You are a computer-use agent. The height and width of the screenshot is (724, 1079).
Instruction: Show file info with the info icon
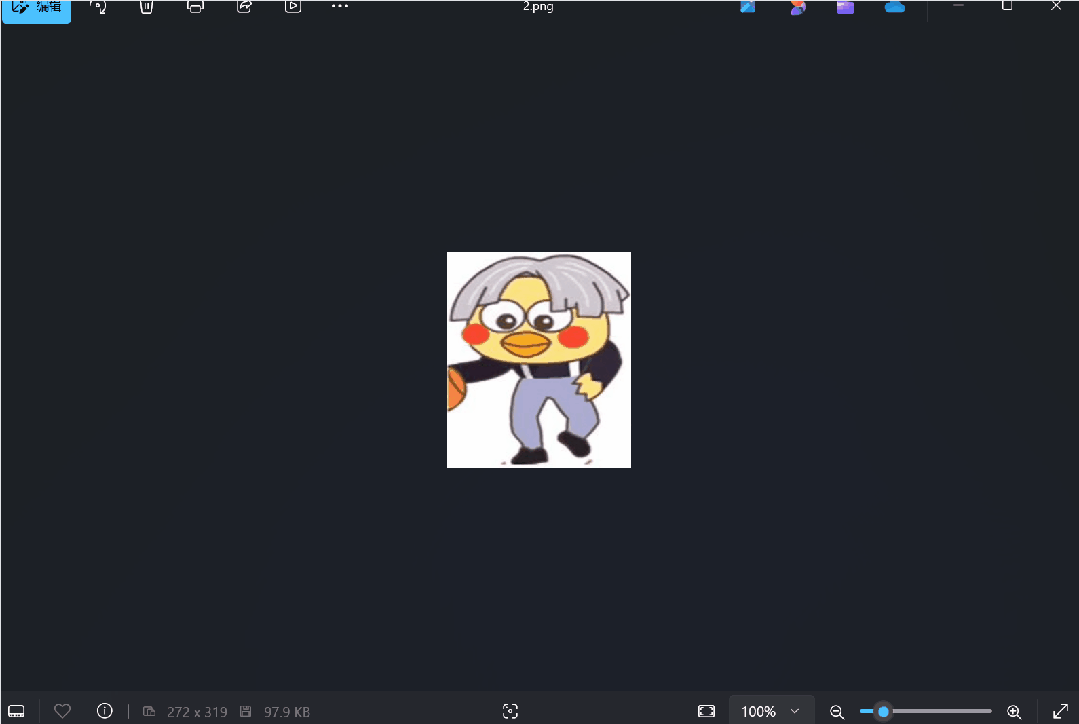click(105, 711)
